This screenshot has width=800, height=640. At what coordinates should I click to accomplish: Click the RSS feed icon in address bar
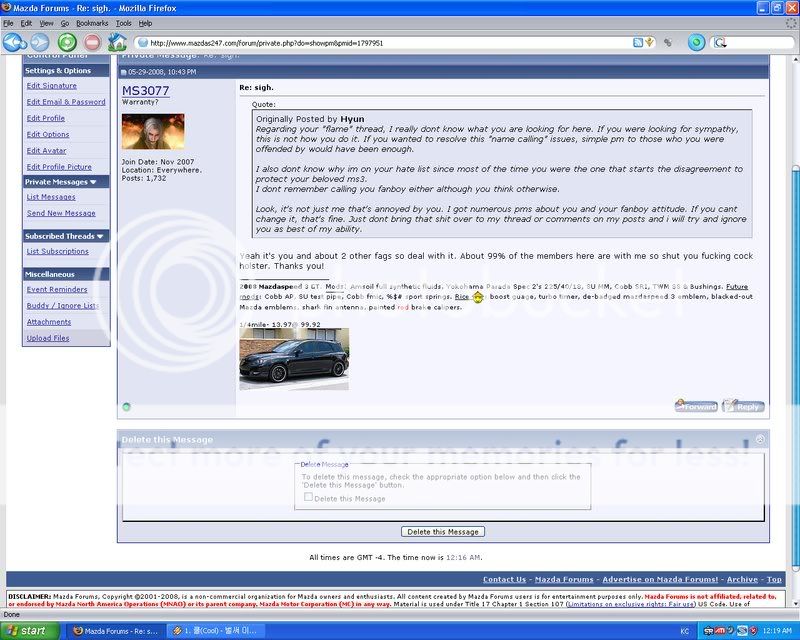coord(638,43)
